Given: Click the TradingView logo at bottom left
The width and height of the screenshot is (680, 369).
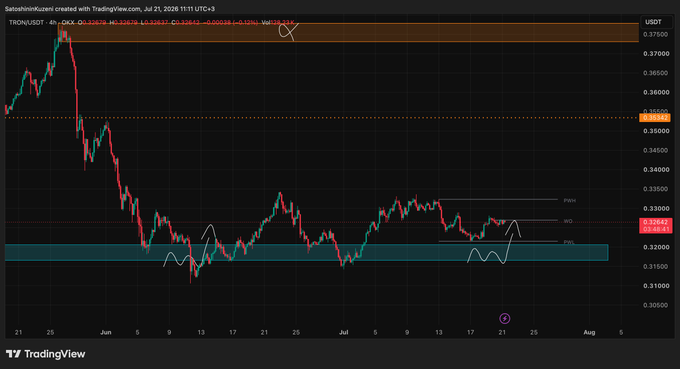Looking at the screenshot, I should click(46, 354).
